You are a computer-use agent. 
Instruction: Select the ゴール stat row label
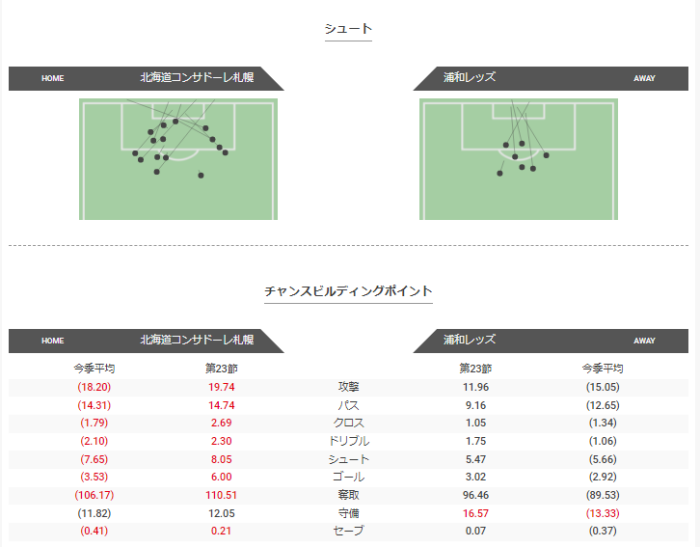click(348, 477)
